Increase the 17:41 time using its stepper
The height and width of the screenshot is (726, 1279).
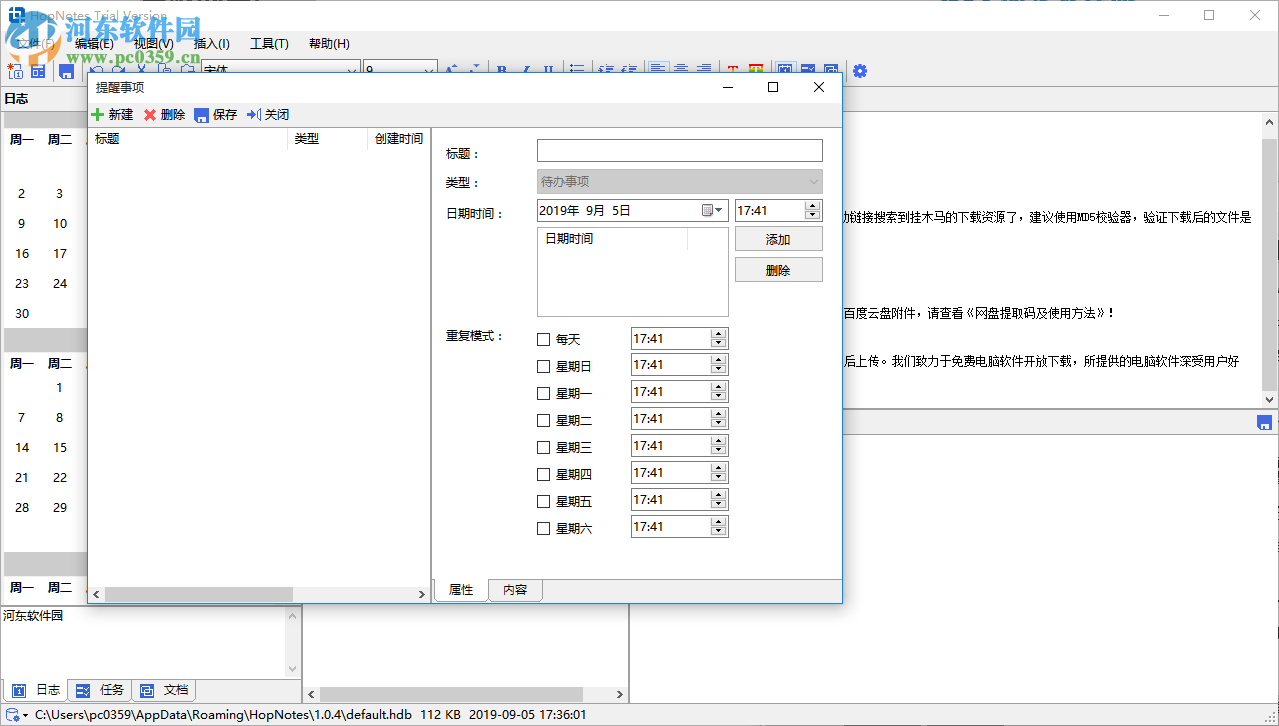click(x=812, y=205)
